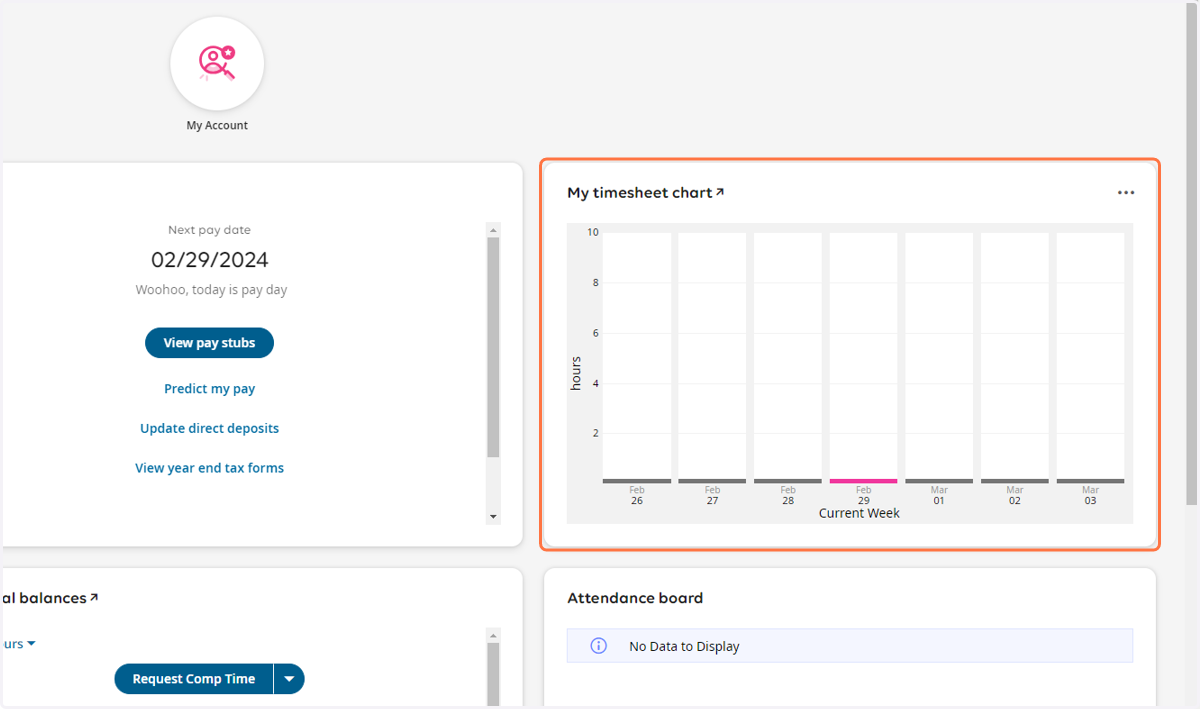Click the 02/29/2024 pay date text
This screenshot has height=709, width=1200.
click(x=209, y=260)
